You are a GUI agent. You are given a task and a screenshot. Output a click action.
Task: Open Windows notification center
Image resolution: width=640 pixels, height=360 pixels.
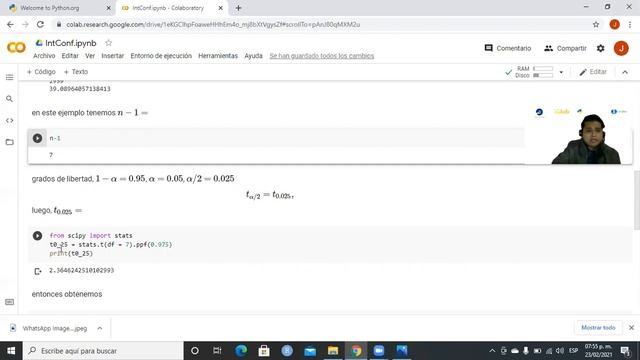click(x=625, y=351)
